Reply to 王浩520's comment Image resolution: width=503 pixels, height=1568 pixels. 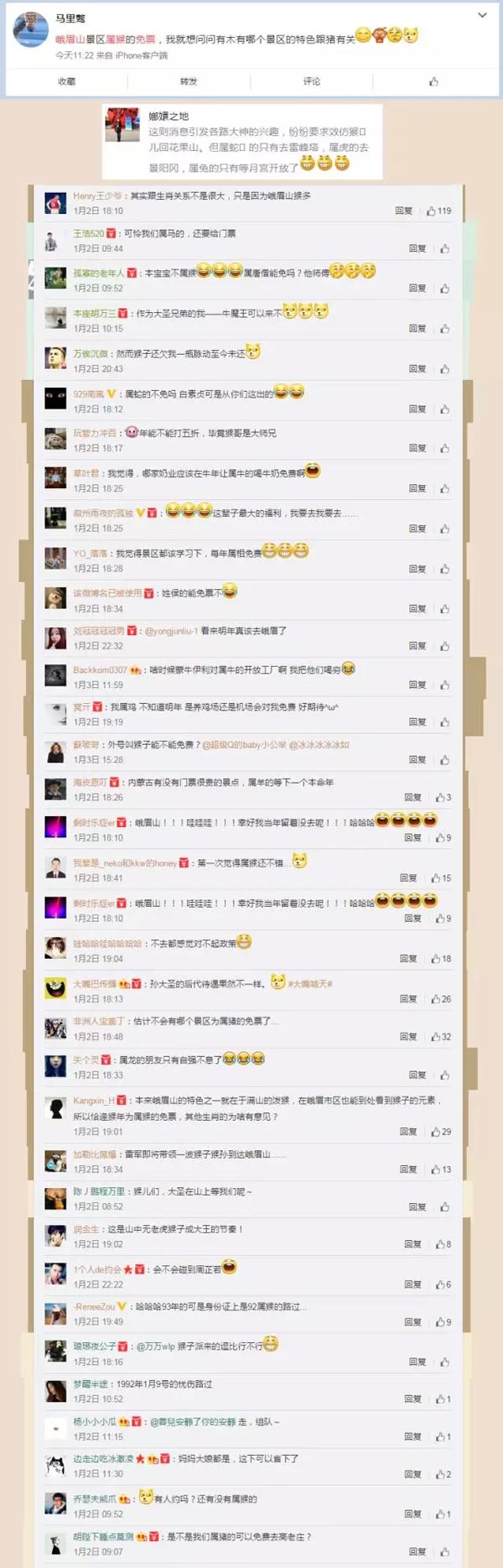[x=417, y=248]
